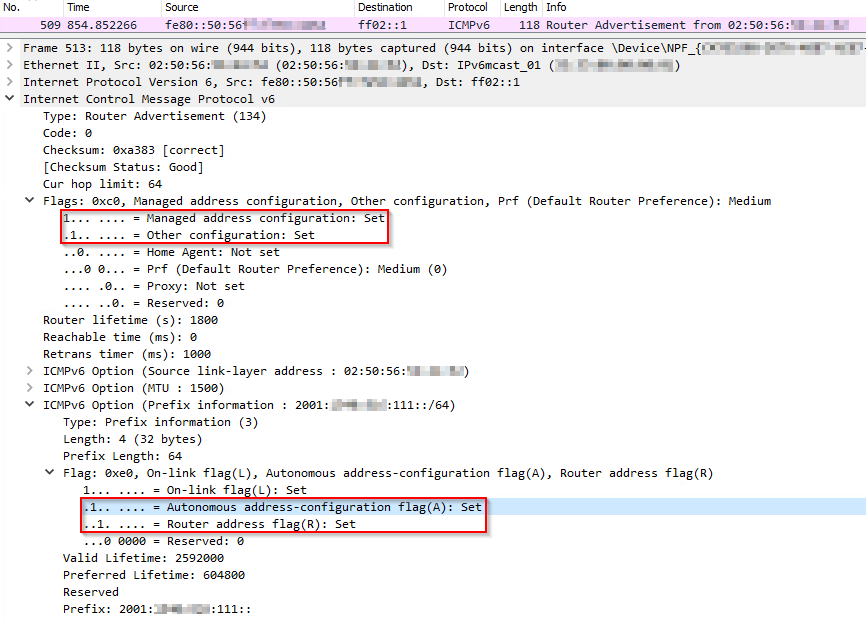Expand the ICMPv6 MTU option
Image resolution: width=866 pixels, height=621 pixels.
pyautogui.click(x=30, y=388)
